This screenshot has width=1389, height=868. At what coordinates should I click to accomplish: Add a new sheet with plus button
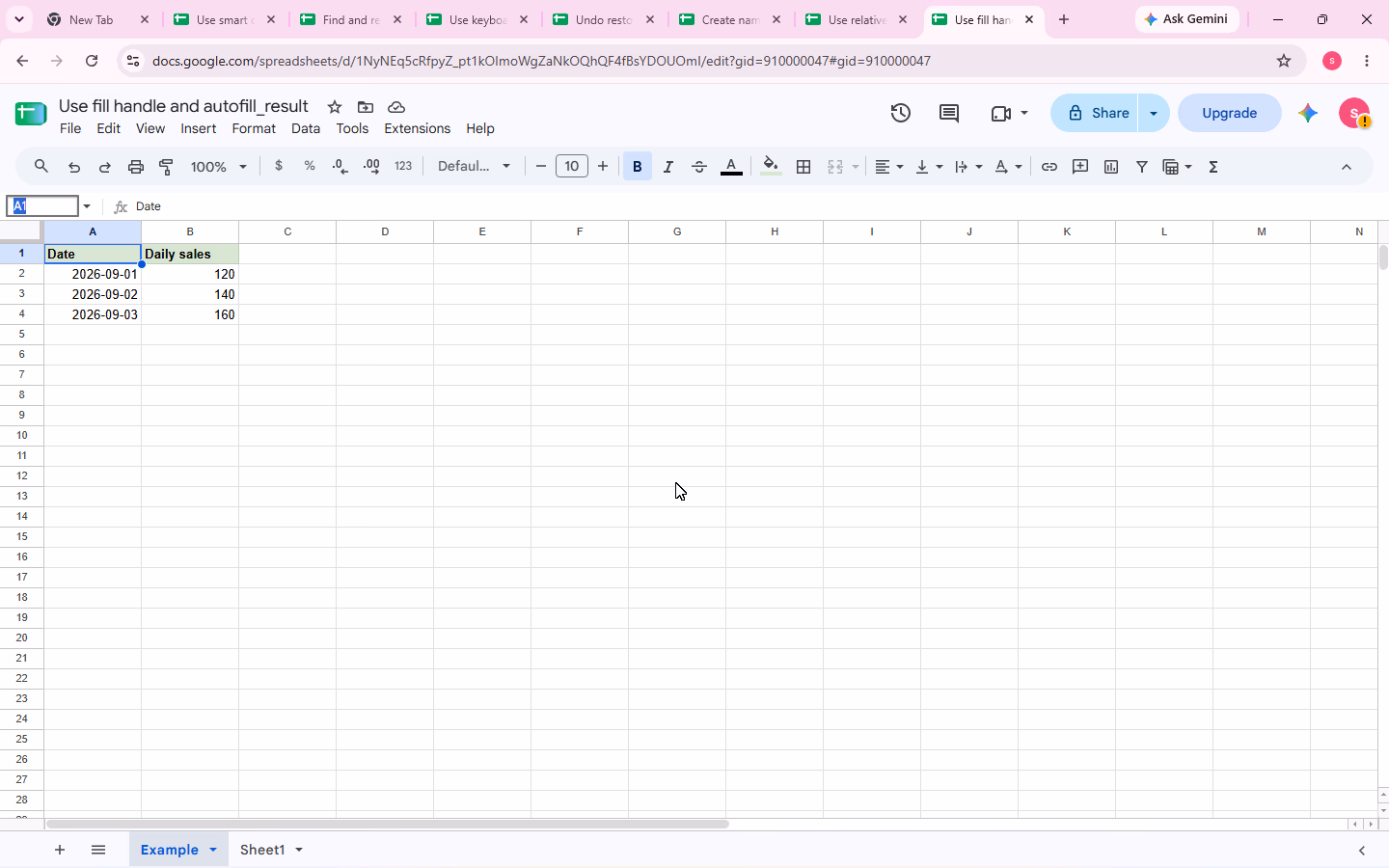pyautogui.click(x=60, y=850)
